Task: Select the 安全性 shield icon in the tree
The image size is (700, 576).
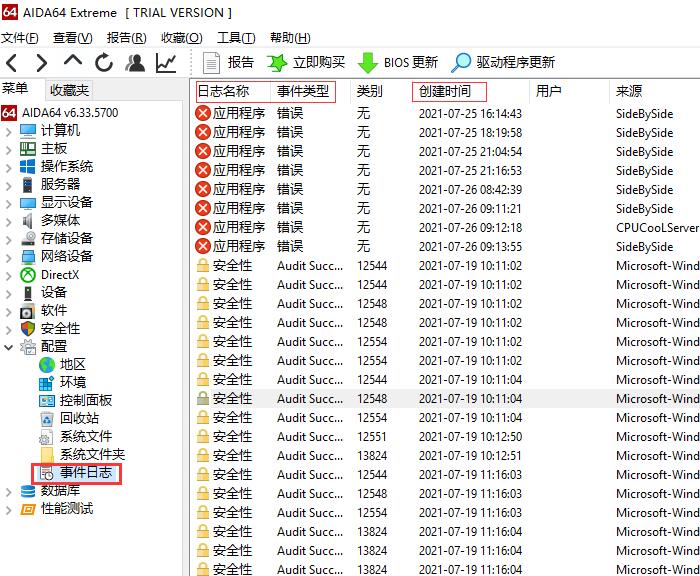Action: click(28, 329)
